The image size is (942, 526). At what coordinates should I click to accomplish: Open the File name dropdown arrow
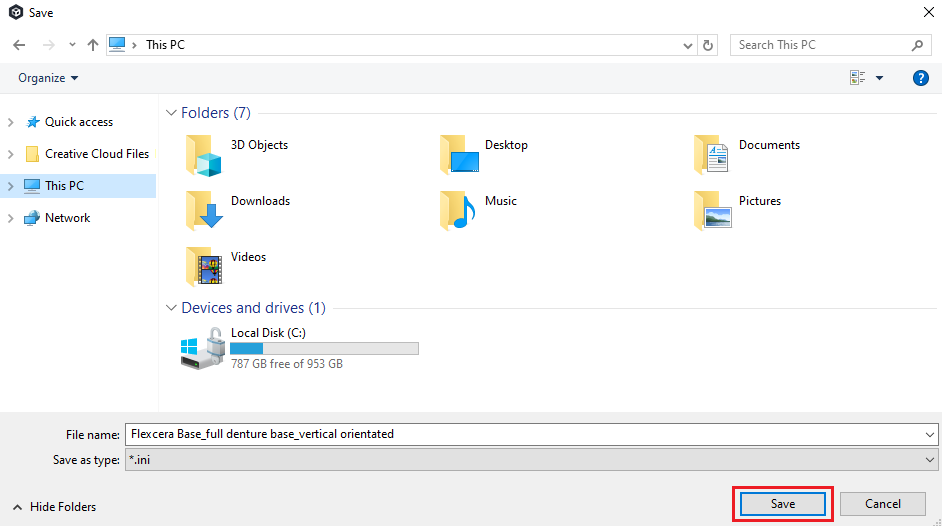[x=930, y=434]
